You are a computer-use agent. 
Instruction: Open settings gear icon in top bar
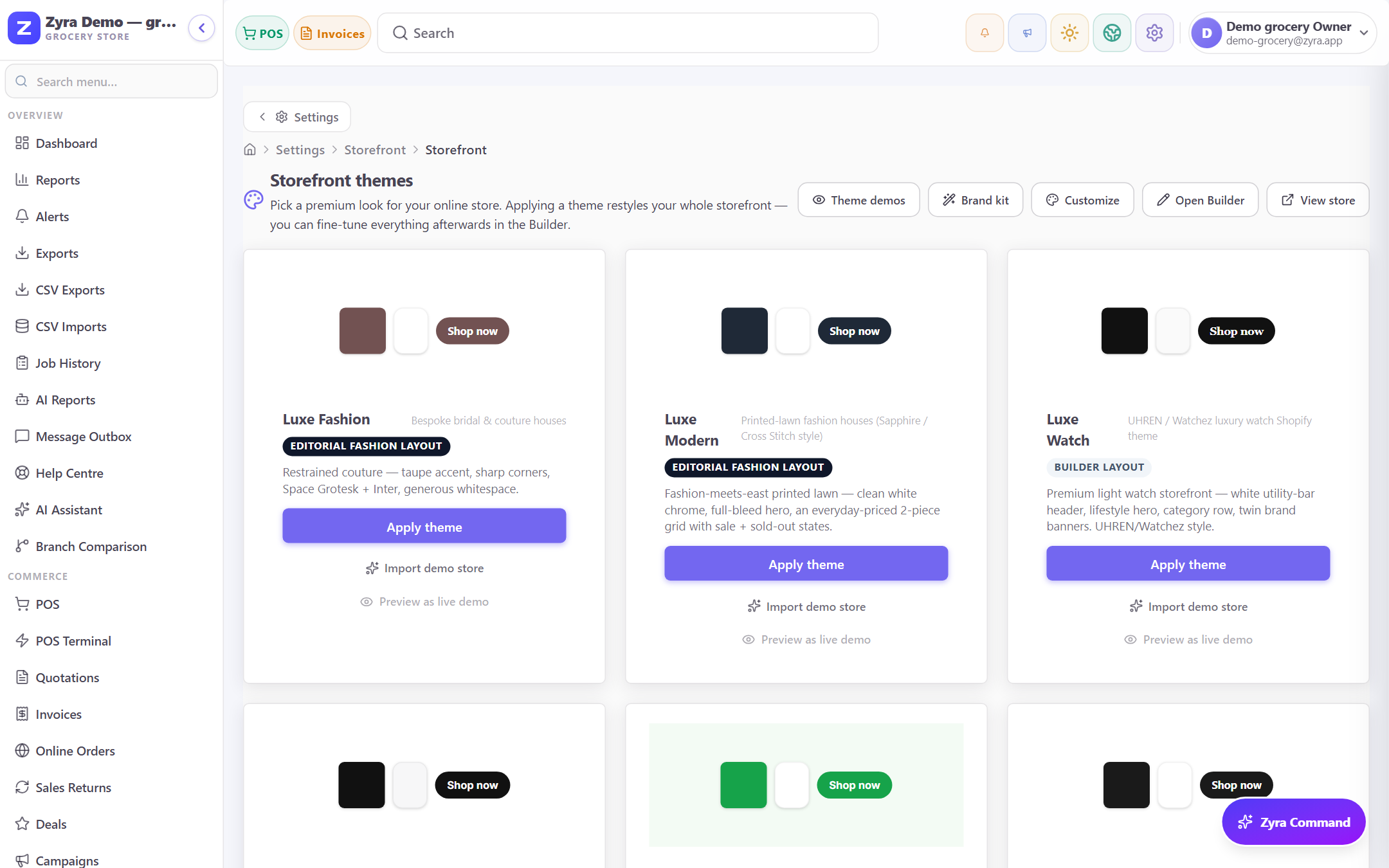point(1154,33)
